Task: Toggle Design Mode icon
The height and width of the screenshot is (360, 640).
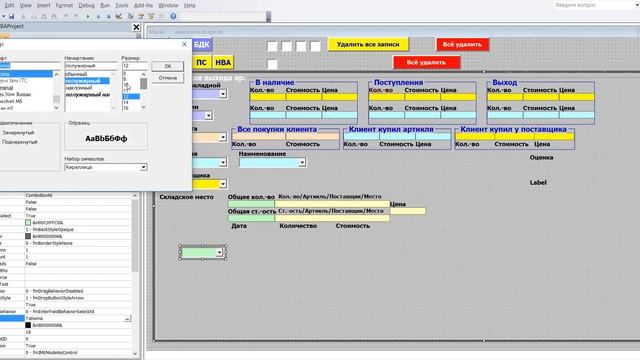Action: [x=119, y=16]
